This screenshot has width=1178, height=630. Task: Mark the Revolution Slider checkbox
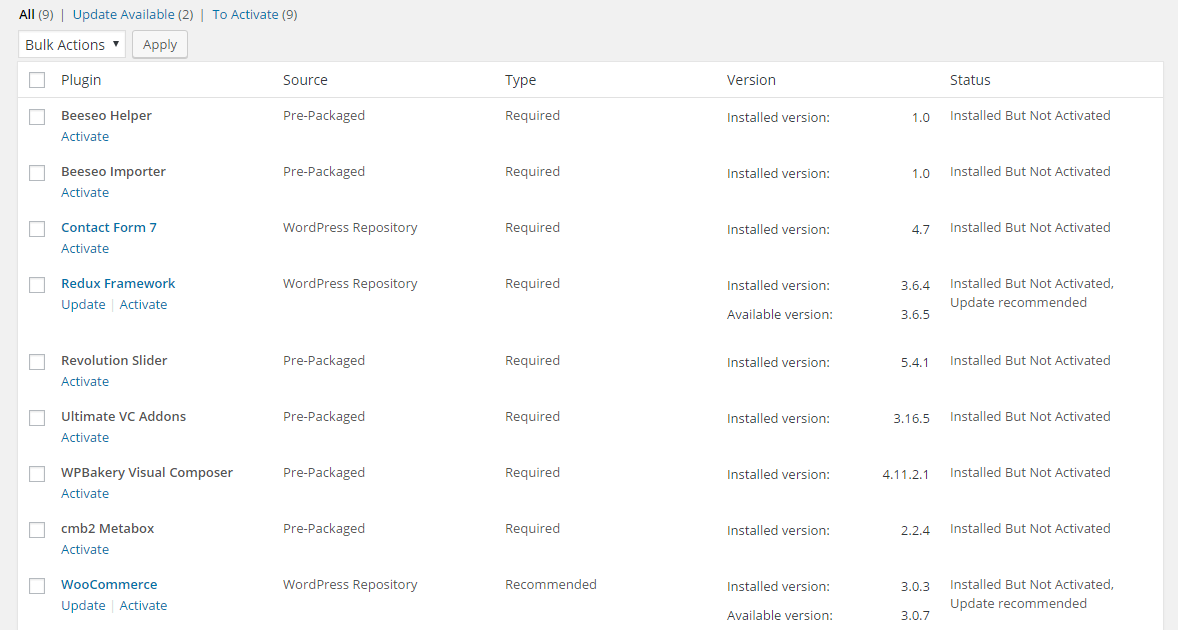point(37,362)
